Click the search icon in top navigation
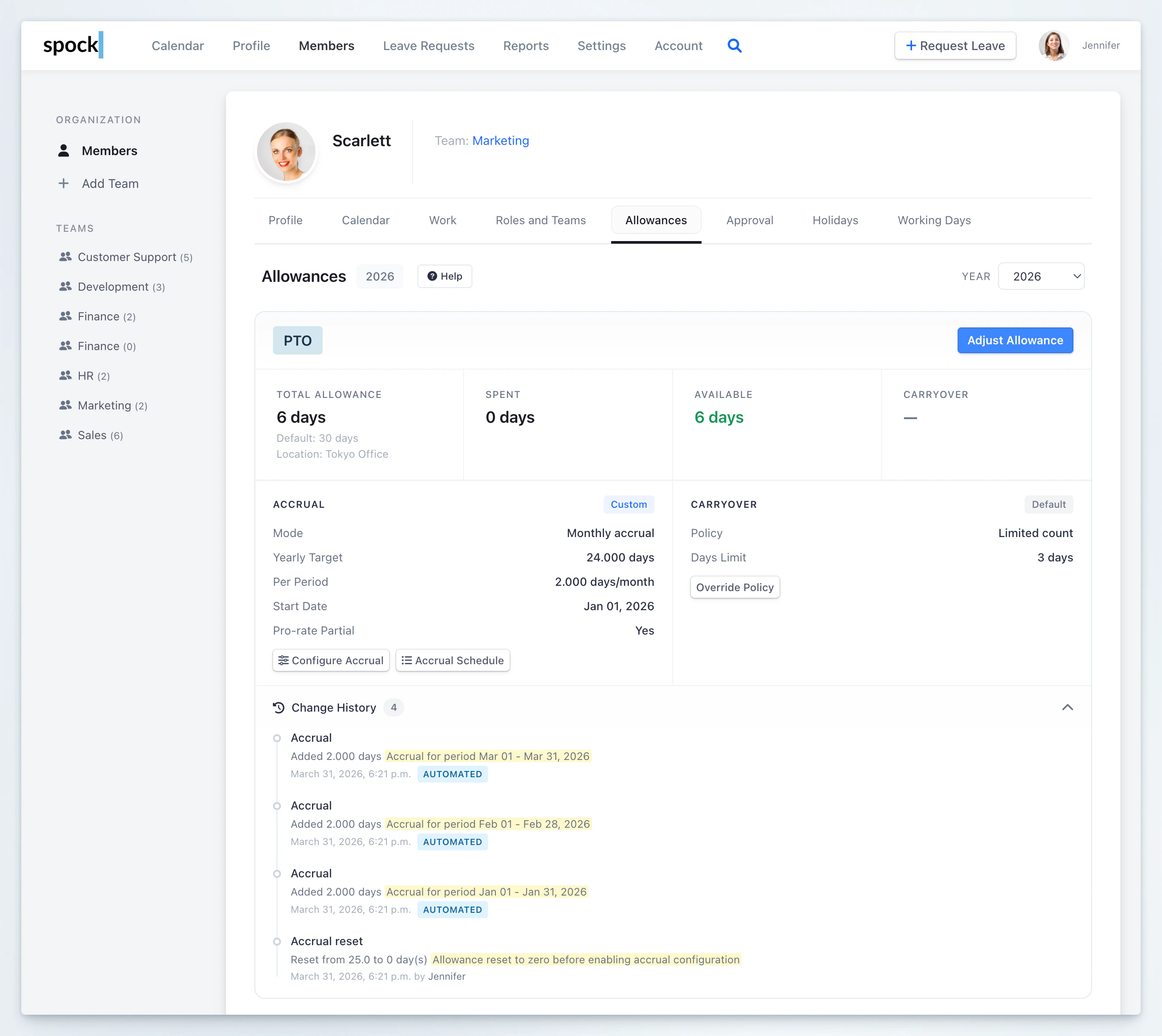Viewport: 1162px width, 1036px height. tap(735, 46)
